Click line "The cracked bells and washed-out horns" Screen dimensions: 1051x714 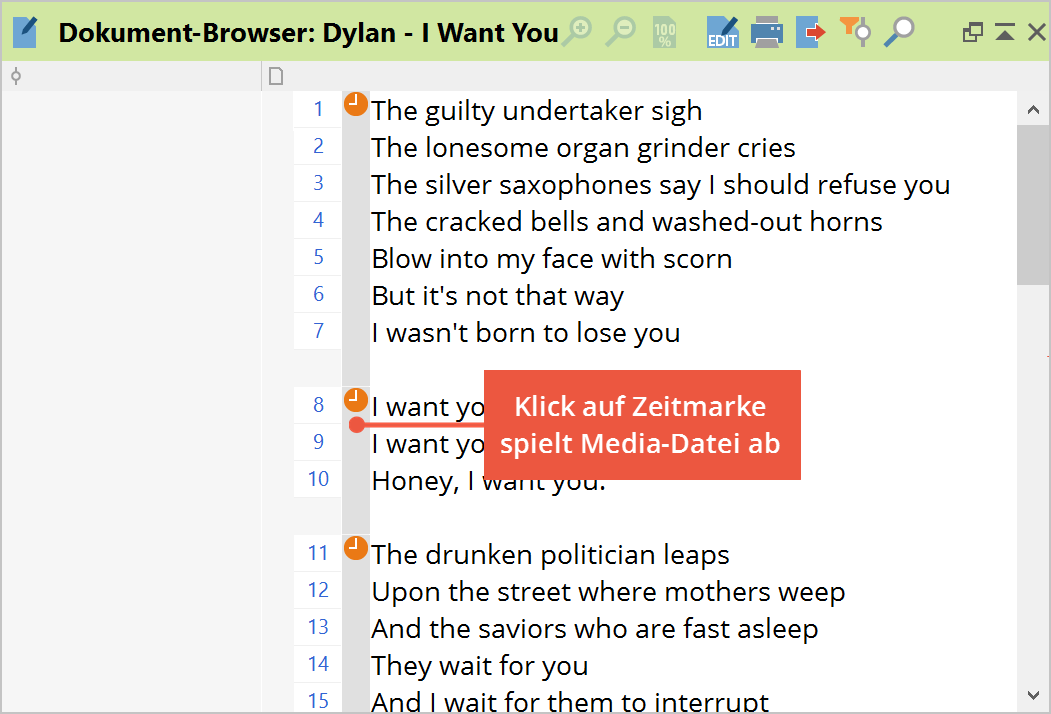pos(627,222)
